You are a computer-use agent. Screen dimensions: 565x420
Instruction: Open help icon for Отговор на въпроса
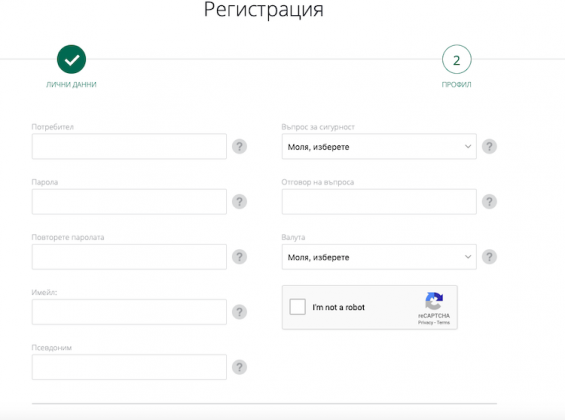point(489,202)
